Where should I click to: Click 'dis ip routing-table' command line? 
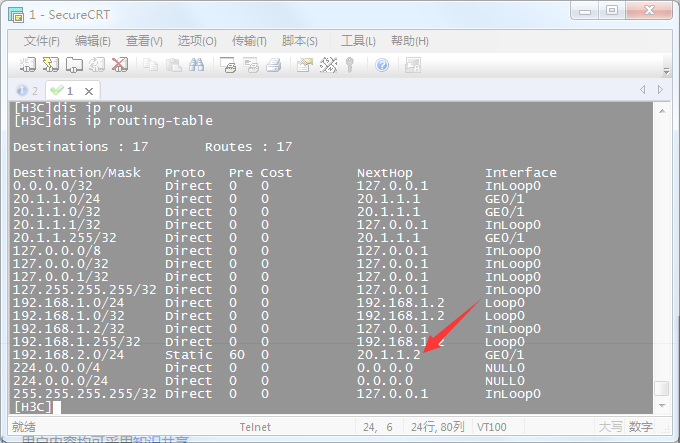(133, 121)
